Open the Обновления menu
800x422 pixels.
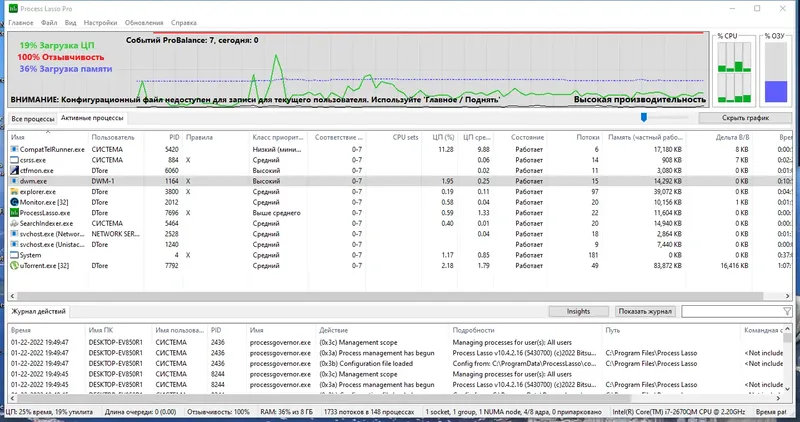[144, 22]
